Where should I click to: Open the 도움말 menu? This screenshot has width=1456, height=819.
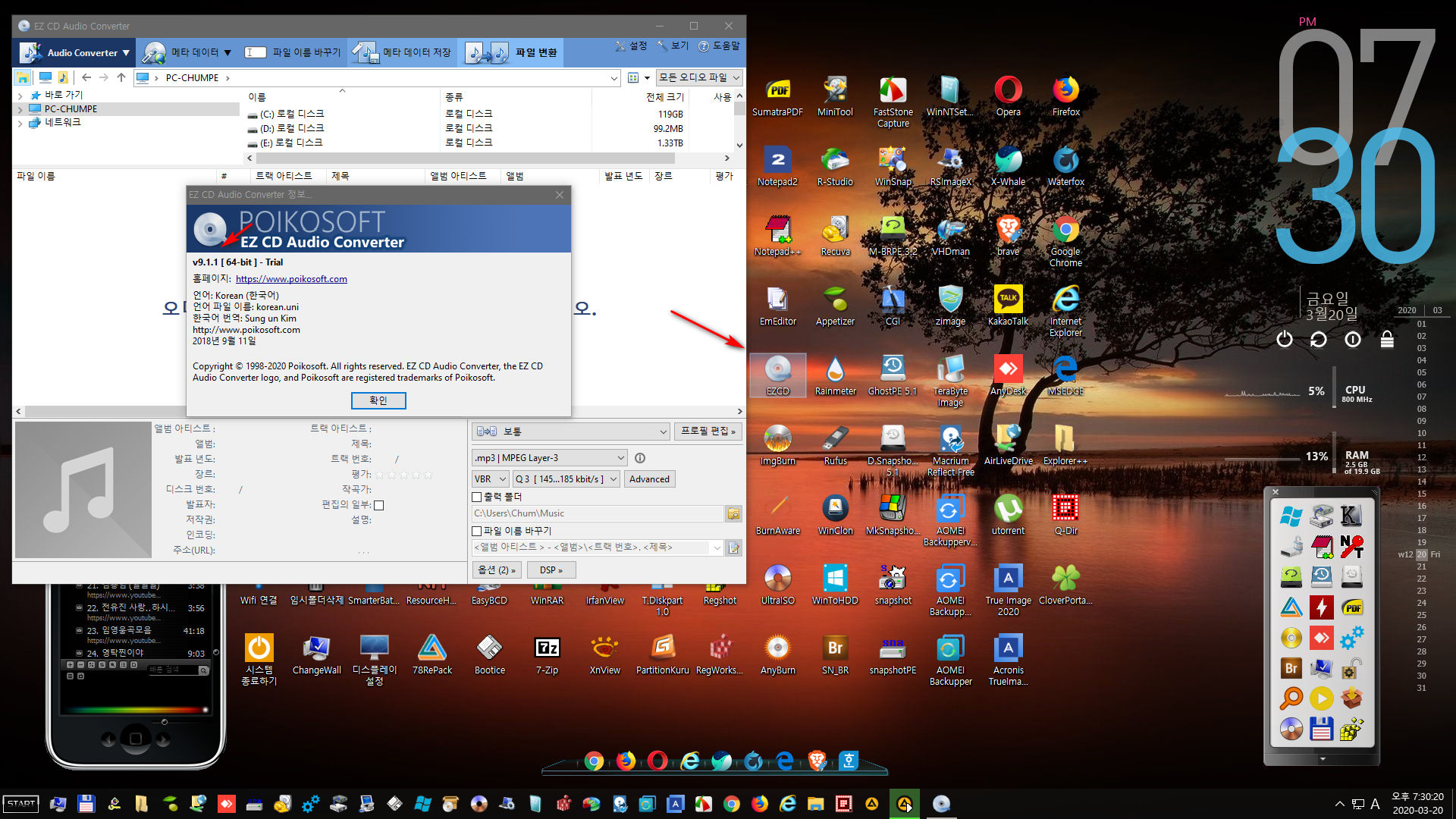pos(719,46)
